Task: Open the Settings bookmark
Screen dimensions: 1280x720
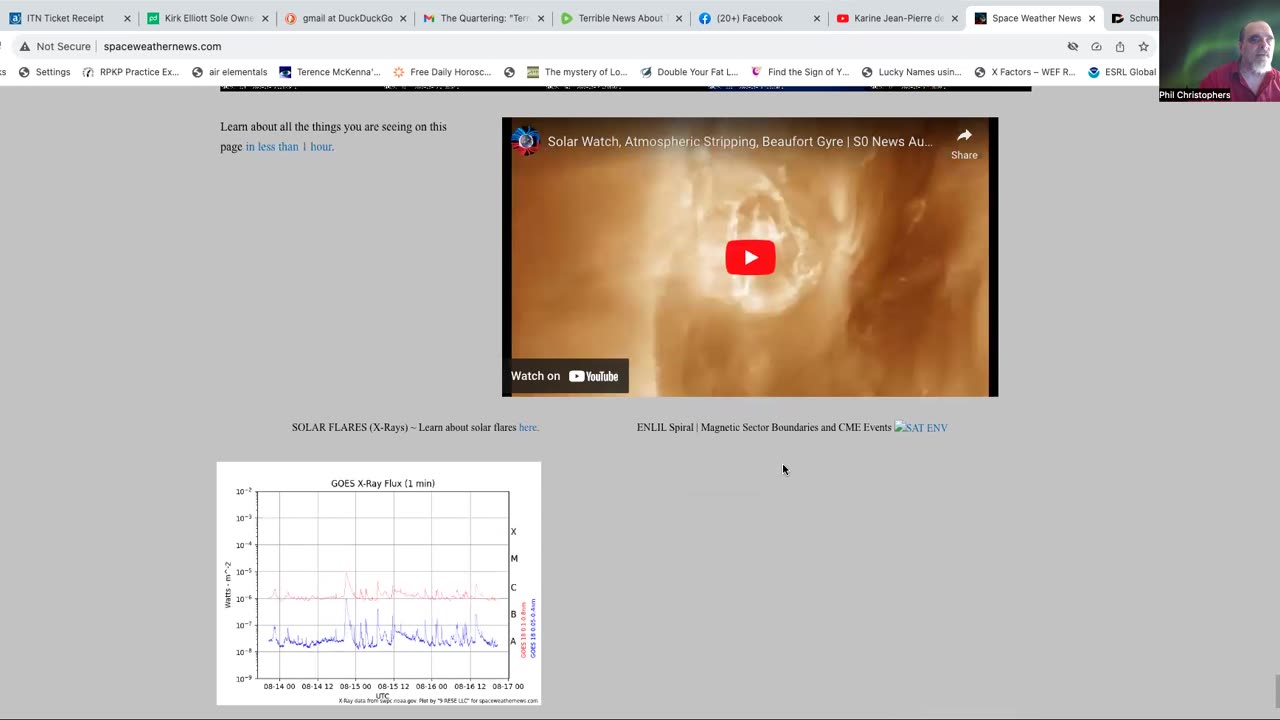Action: pyautogui.click(x=44, y=72)
